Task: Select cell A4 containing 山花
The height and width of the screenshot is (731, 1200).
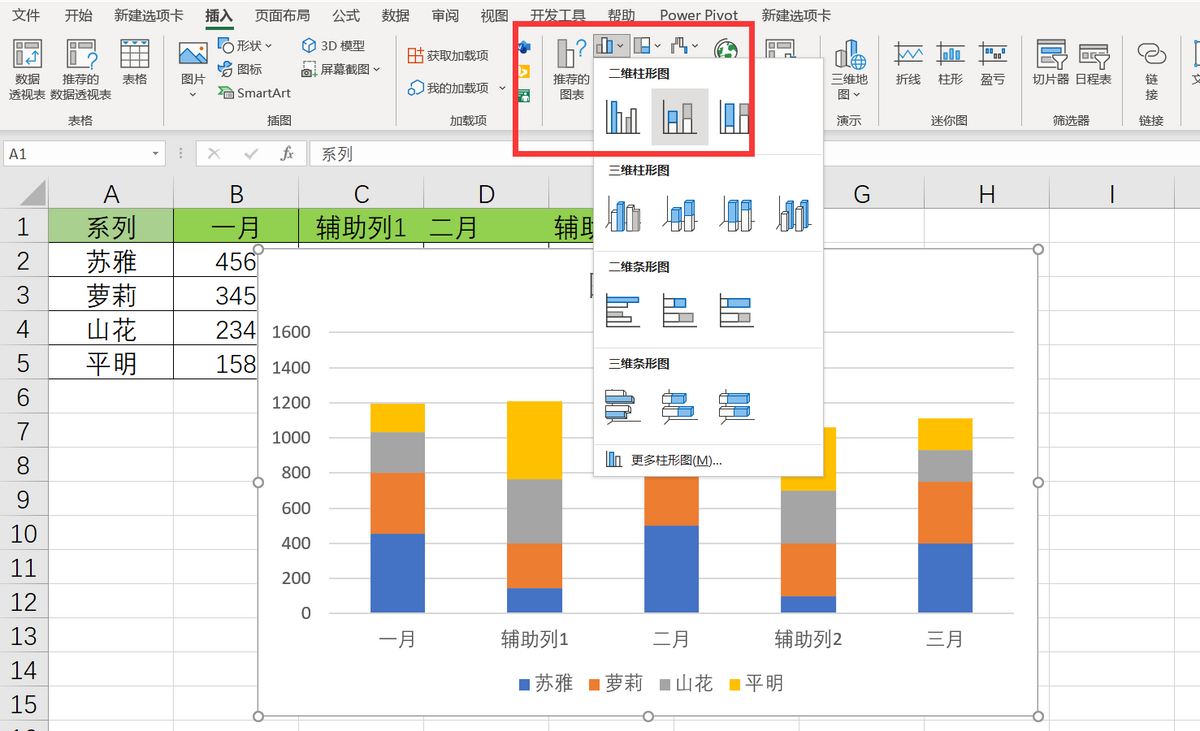Action: (x=111, y=329)
